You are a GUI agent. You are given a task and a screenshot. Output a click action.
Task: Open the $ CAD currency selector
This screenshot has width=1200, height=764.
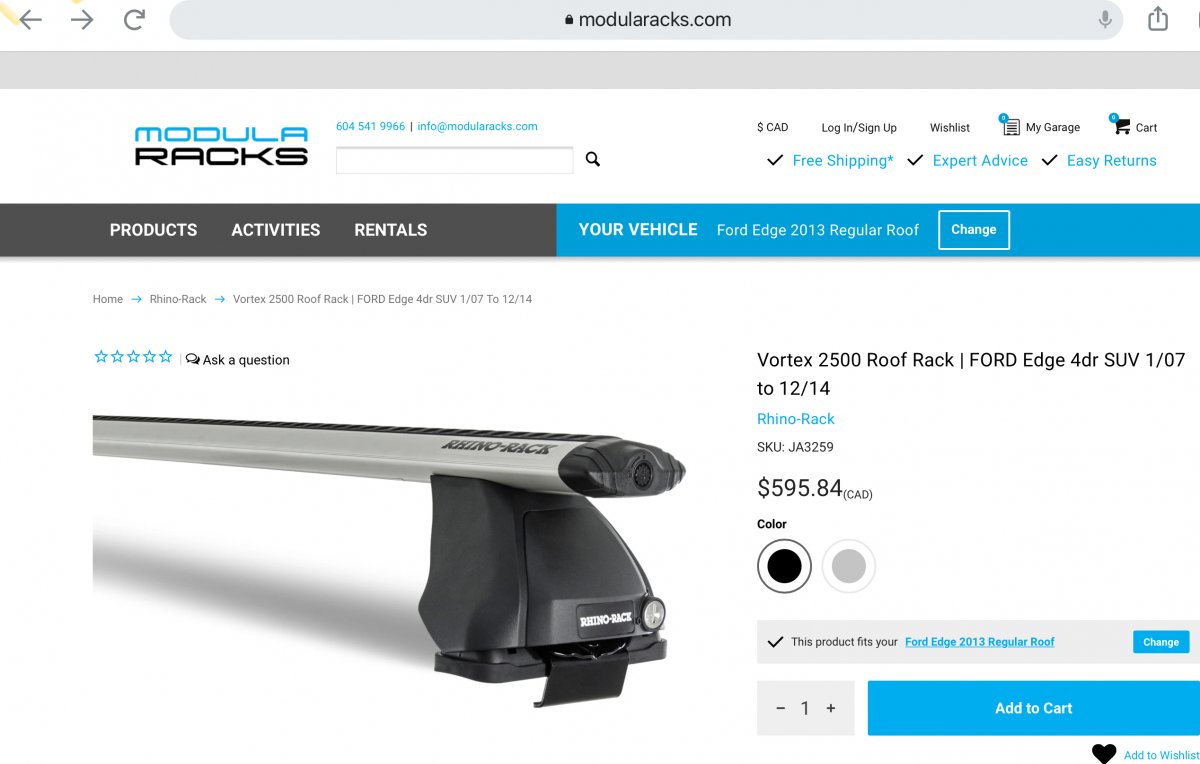coord(772,127)
